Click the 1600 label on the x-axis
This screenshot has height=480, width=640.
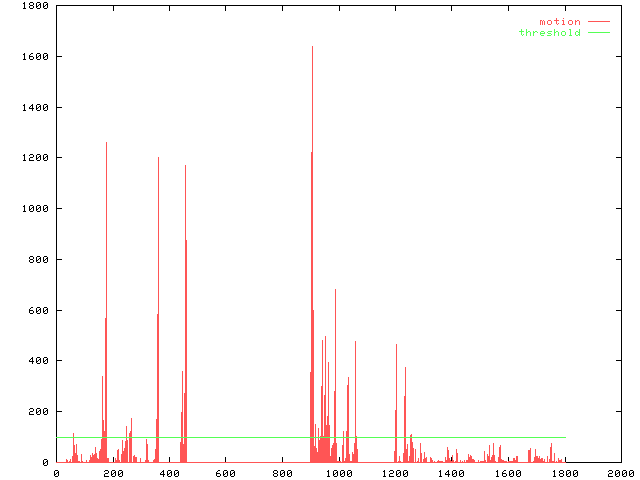coord(507,473)
